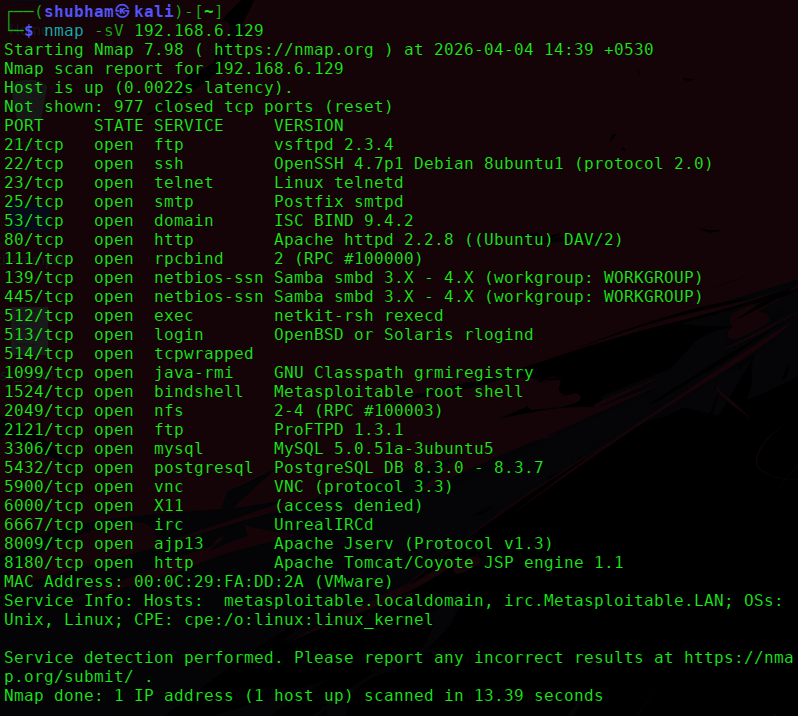Click the 22/tcp port entry
Viewport: 798px width, 716px height.
pyautogui.click(x=34, y=163)
